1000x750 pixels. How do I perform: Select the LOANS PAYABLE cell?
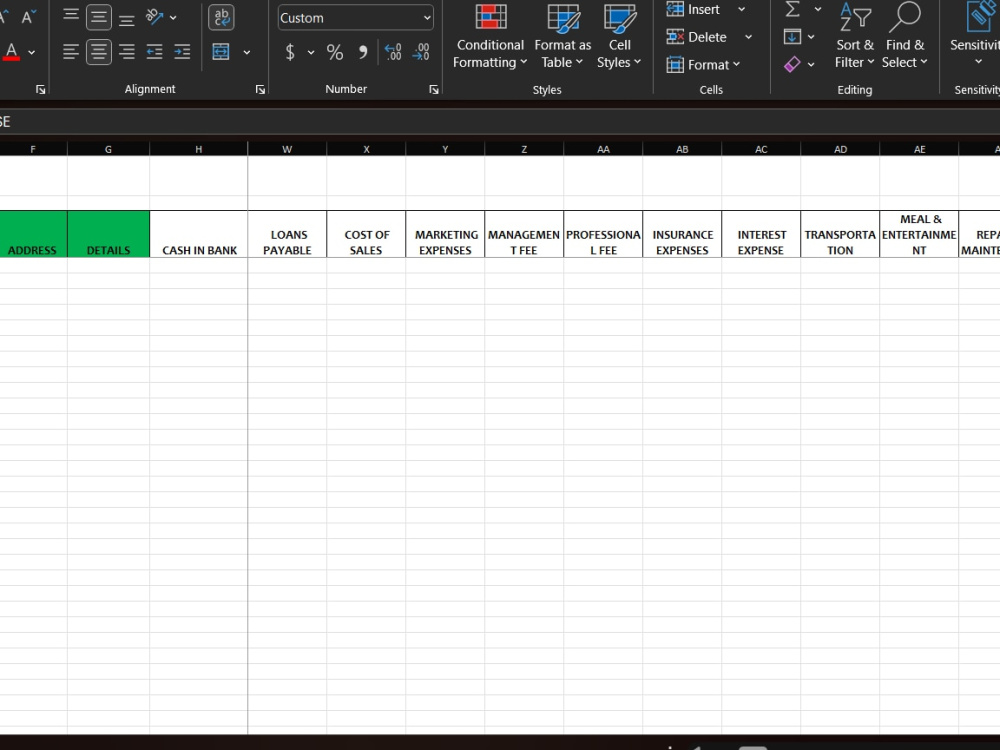287,234
